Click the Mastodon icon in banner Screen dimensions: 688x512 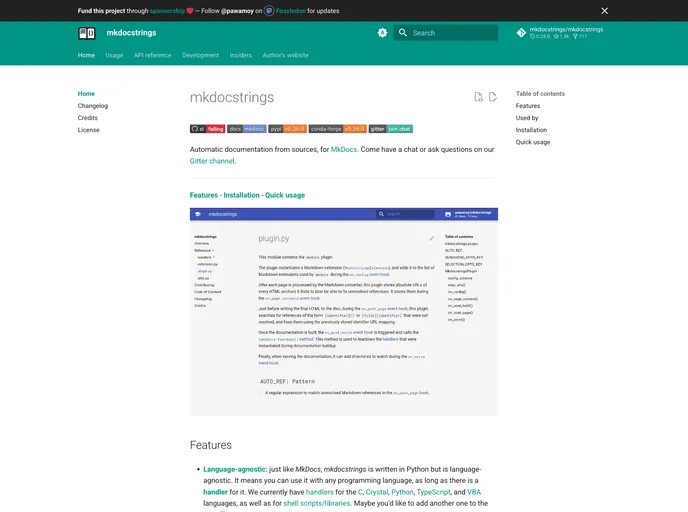(269, 11)
